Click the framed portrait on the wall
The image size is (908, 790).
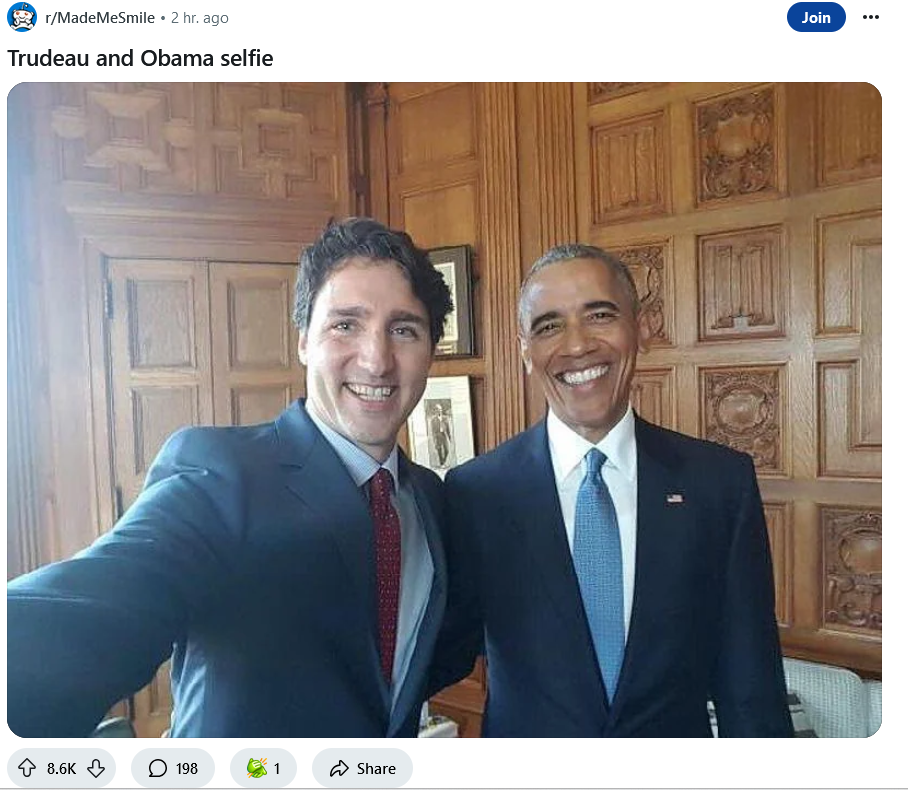pos(442,424)
